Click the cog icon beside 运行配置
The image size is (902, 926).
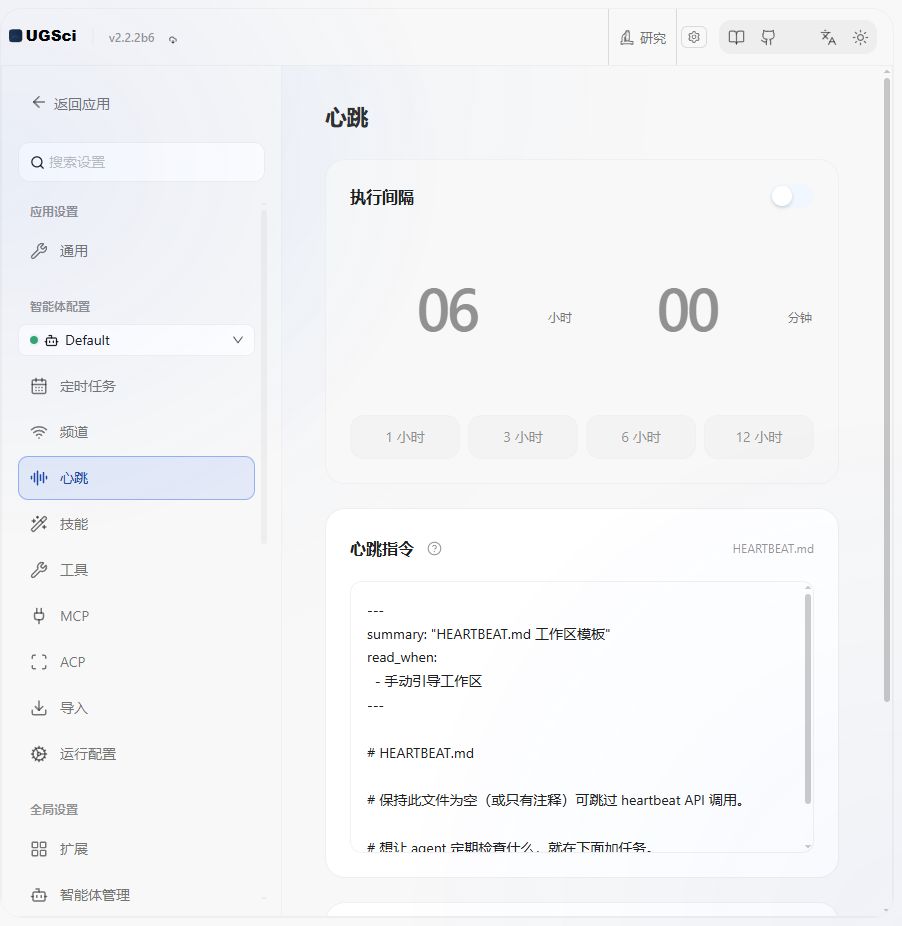click(x=39, y=754)
